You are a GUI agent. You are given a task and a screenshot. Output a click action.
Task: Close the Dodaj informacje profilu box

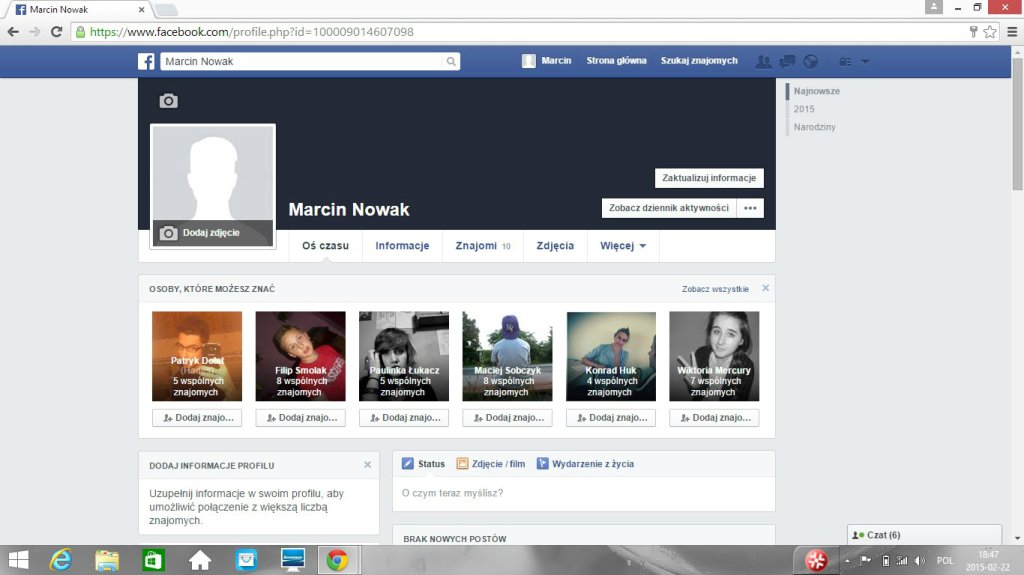point(368,465)
